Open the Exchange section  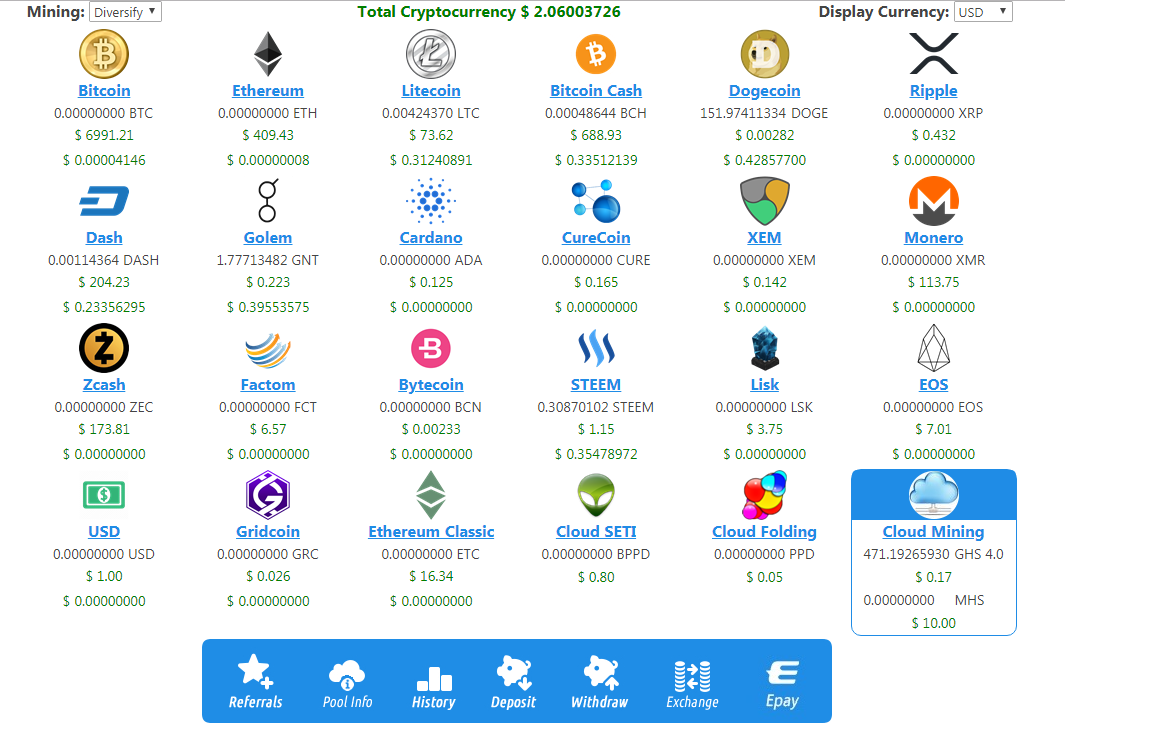pyautogui.click(x=692, y=684)
